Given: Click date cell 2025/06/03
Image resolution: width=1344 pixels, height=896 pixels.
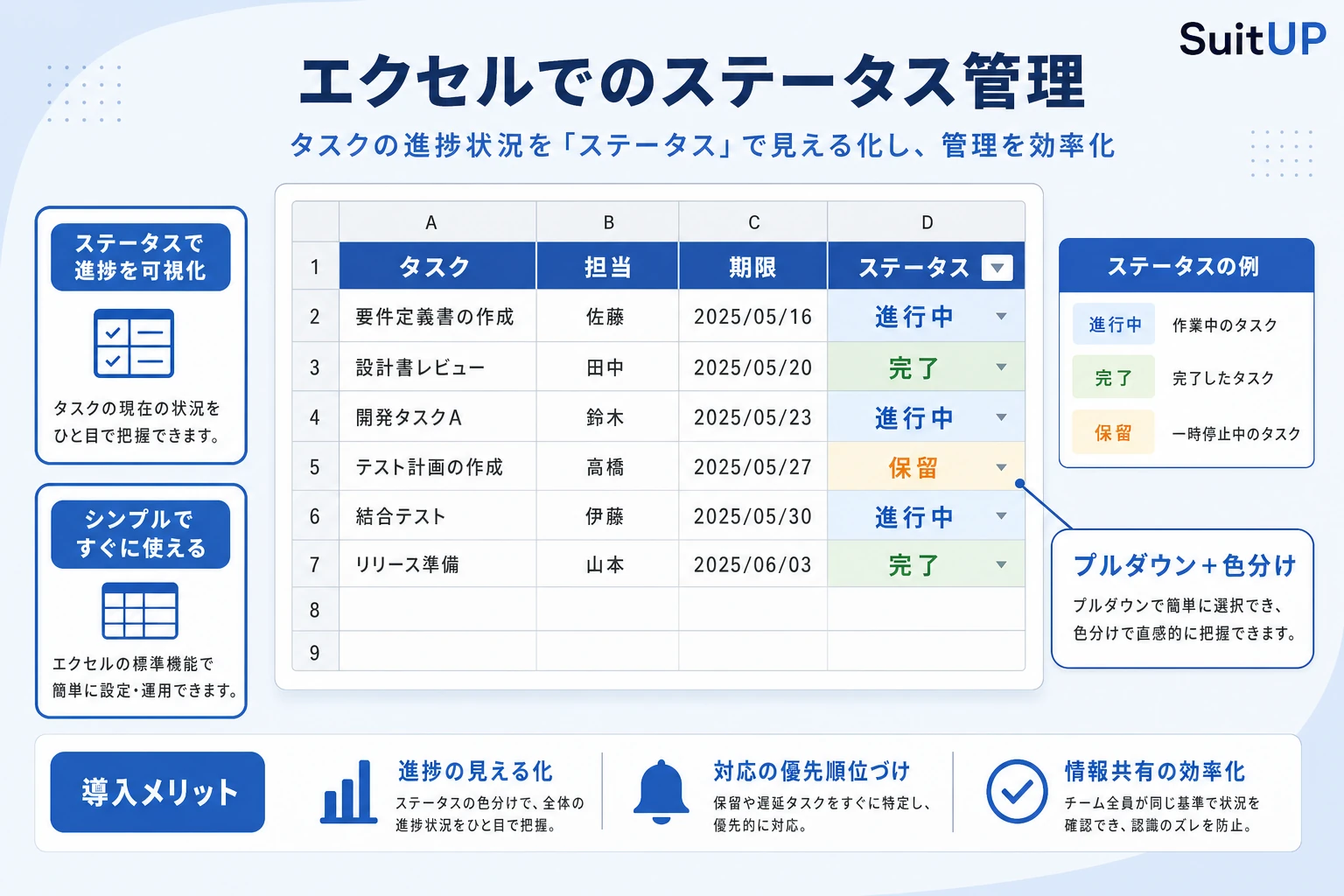Looking at the screenshot, I should (x=753, y=564).
